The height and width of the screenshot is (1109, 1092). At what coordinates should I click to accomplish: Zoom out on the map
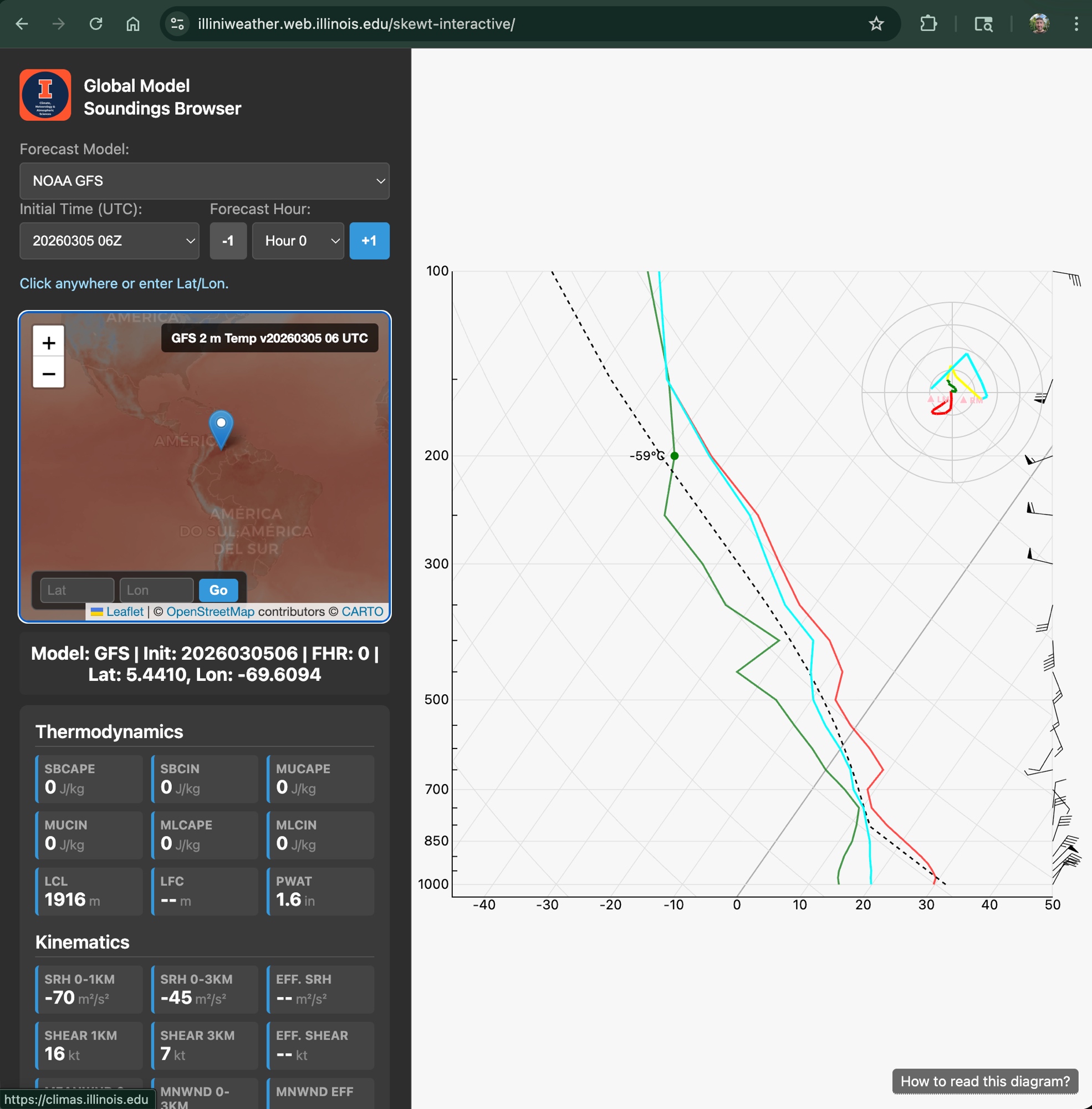point(49,374)
